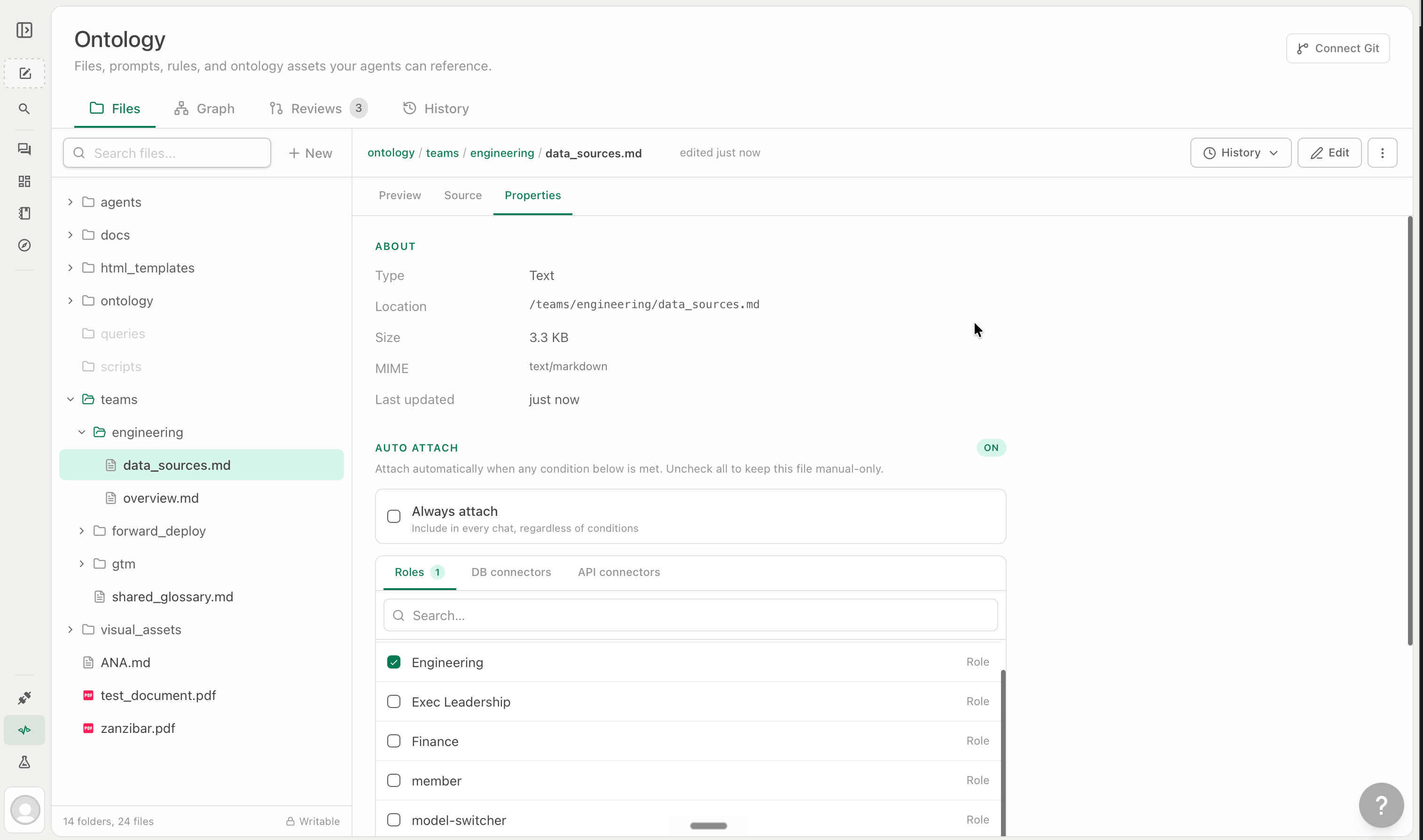Click the ontology breadcrumb link
The height and width of the screenshot is (840, 1423).
click(391, 153)
